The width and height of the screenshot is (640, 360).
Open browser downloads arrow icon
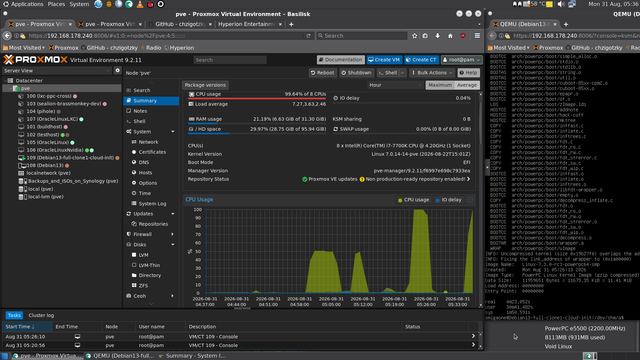[x=438, y=36]
